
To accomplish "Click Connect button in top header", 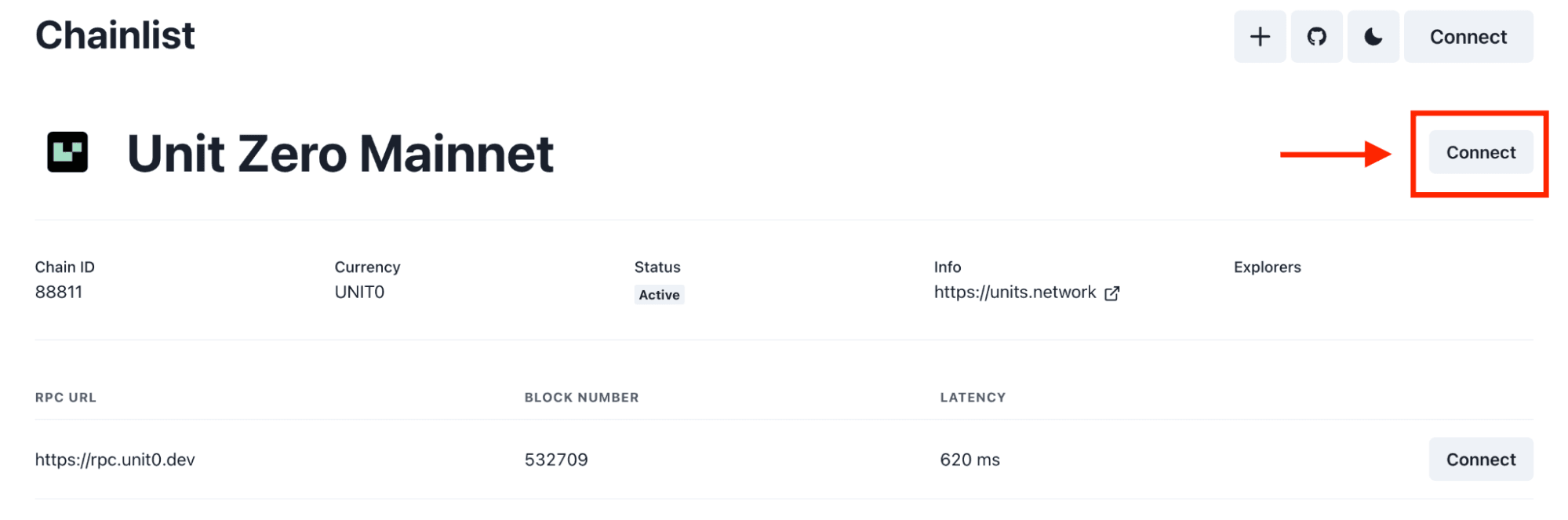I will 1468,37.
